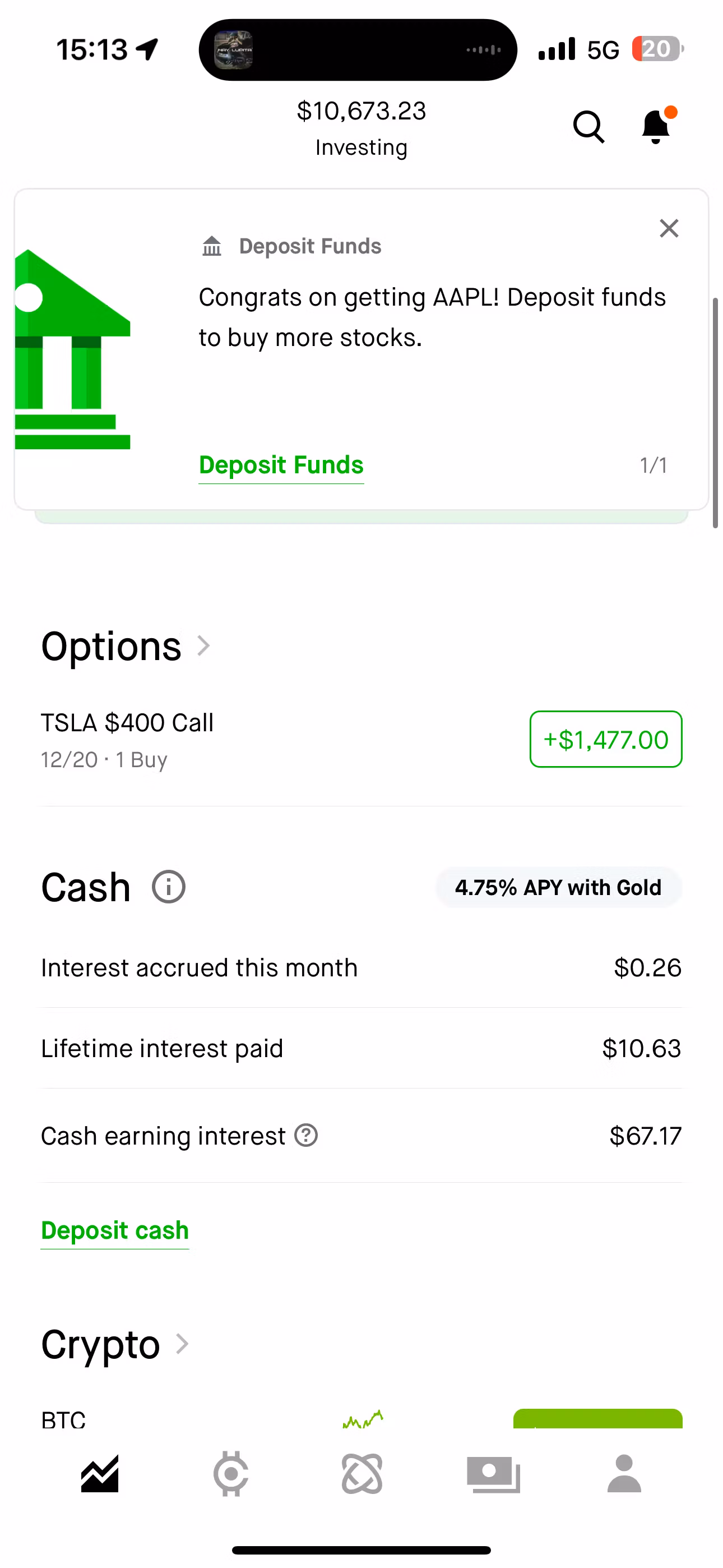Open the Cash card tab icon
This screenshot has width=723, height=1568.
point(494,1474)
